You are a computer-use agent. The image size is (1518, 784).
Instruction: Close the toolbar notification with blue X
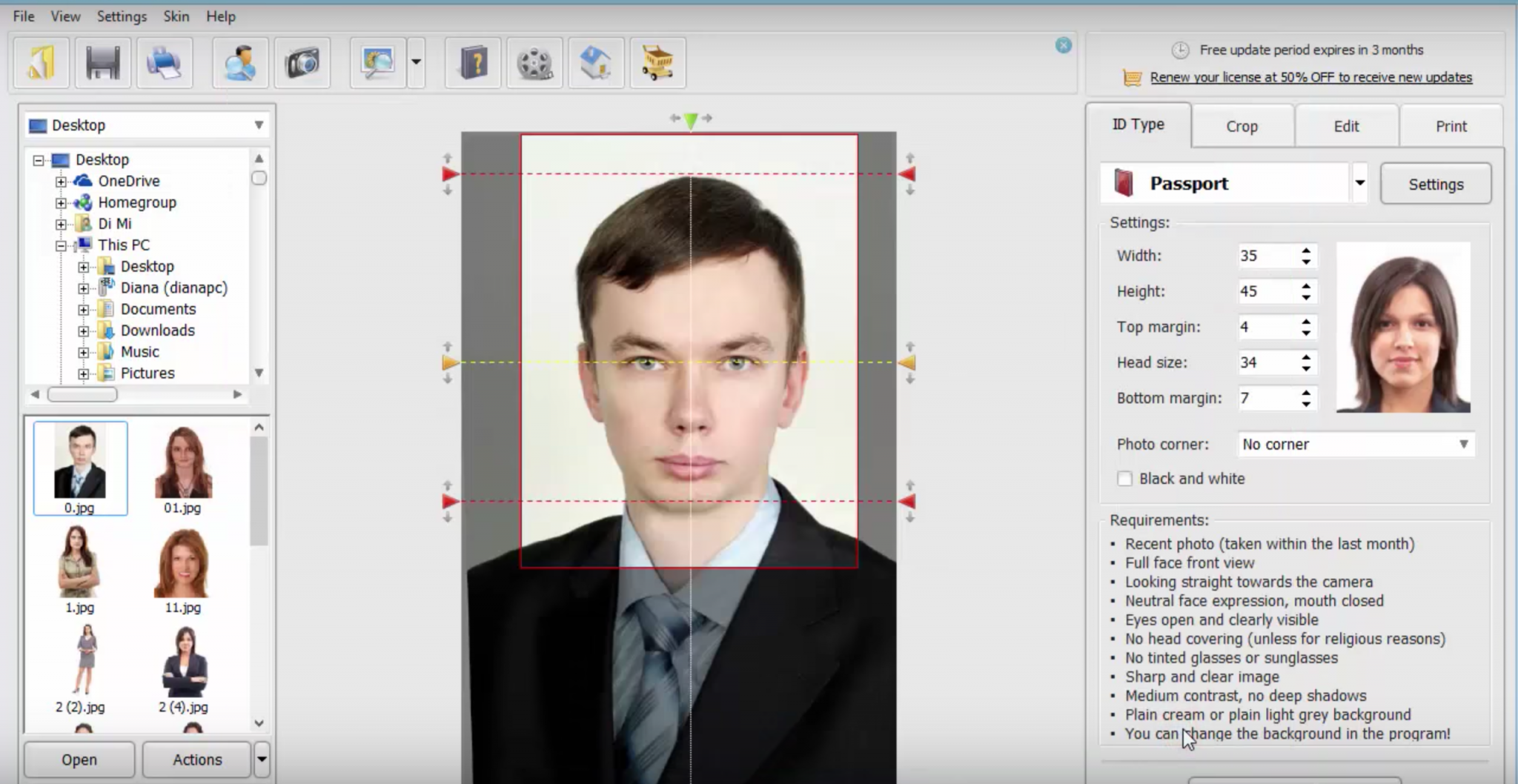pyautogui.click(x=1064, y=45)
